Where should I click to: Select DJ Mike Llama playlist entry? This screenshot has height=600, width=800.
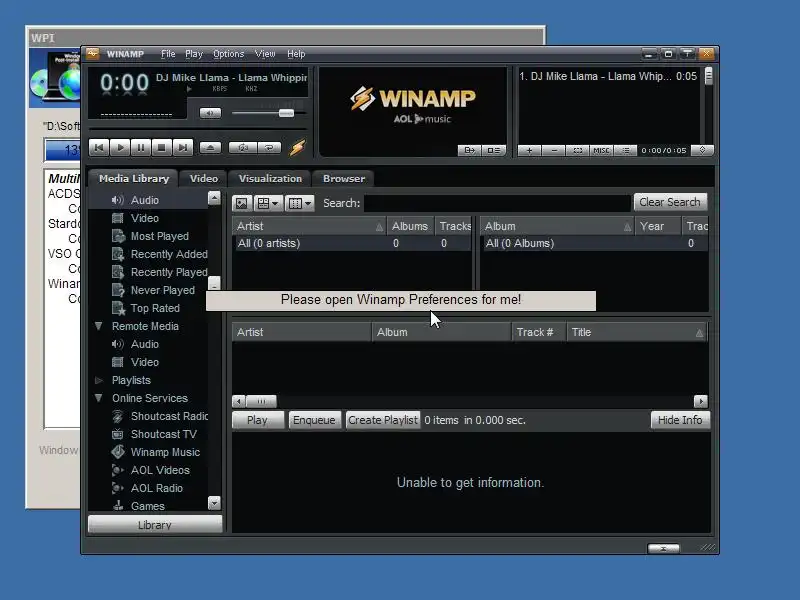pos(608,77)
